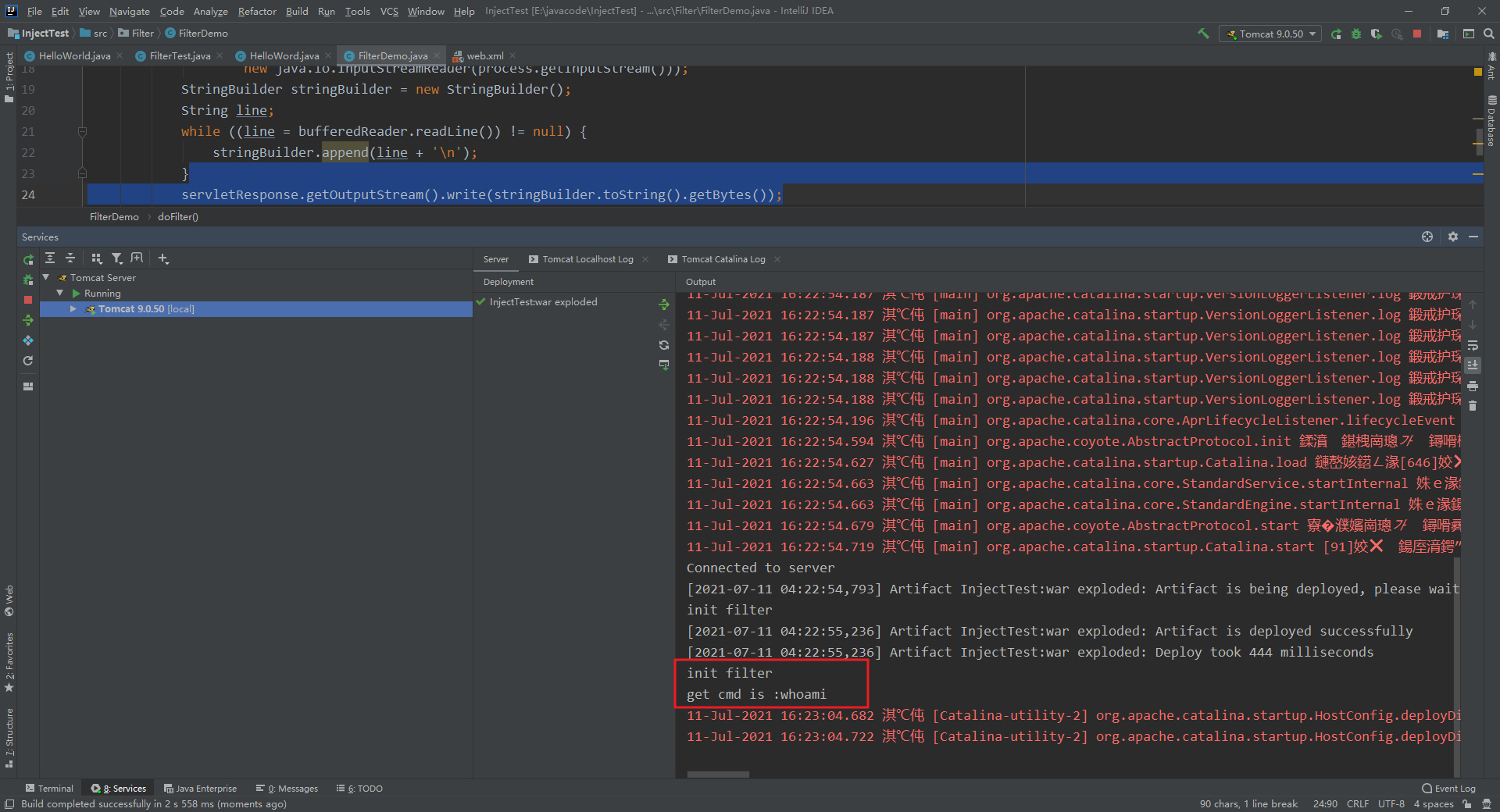Toggle the Project tool window strip button
Viewport: 1500px width, 812px height.
tap(9, 77)
